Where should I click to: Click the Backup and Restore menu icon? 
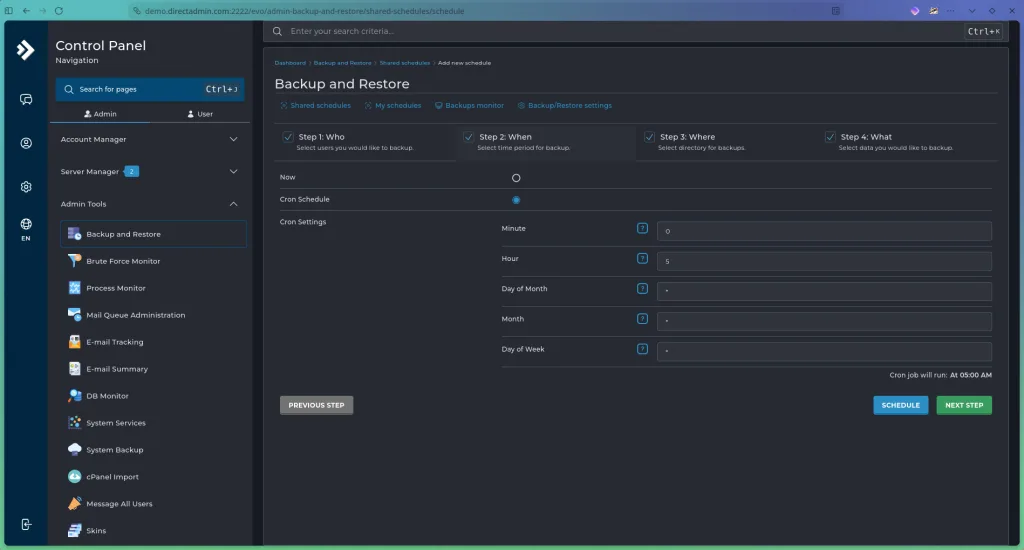[74, 234]
